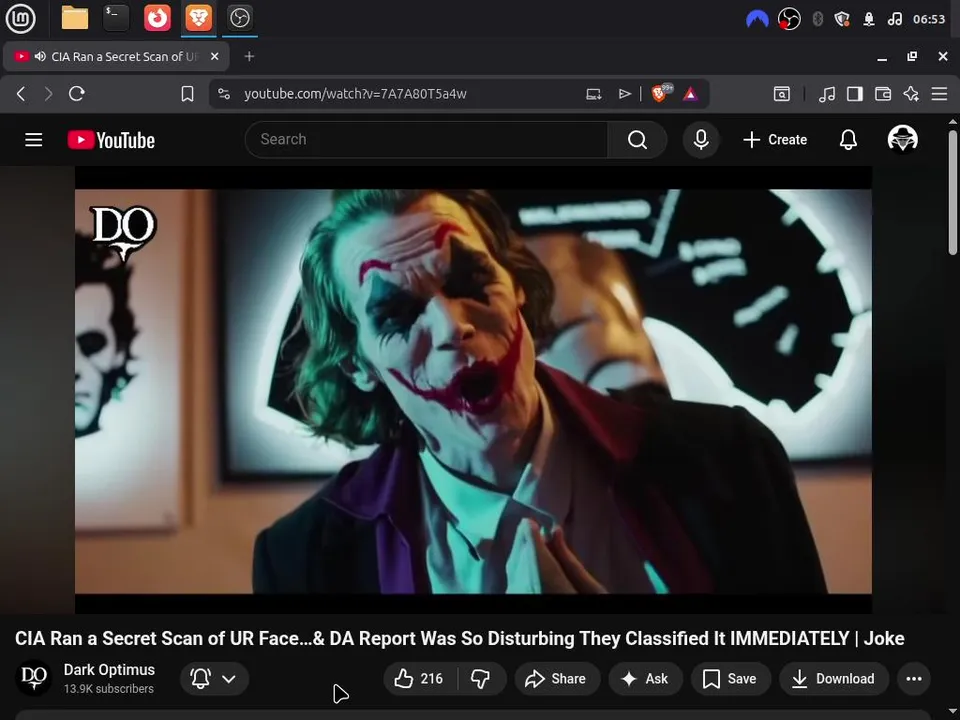The image size is (960, 720).
Task: Search with your voice microphone
Action: point(701,140)
